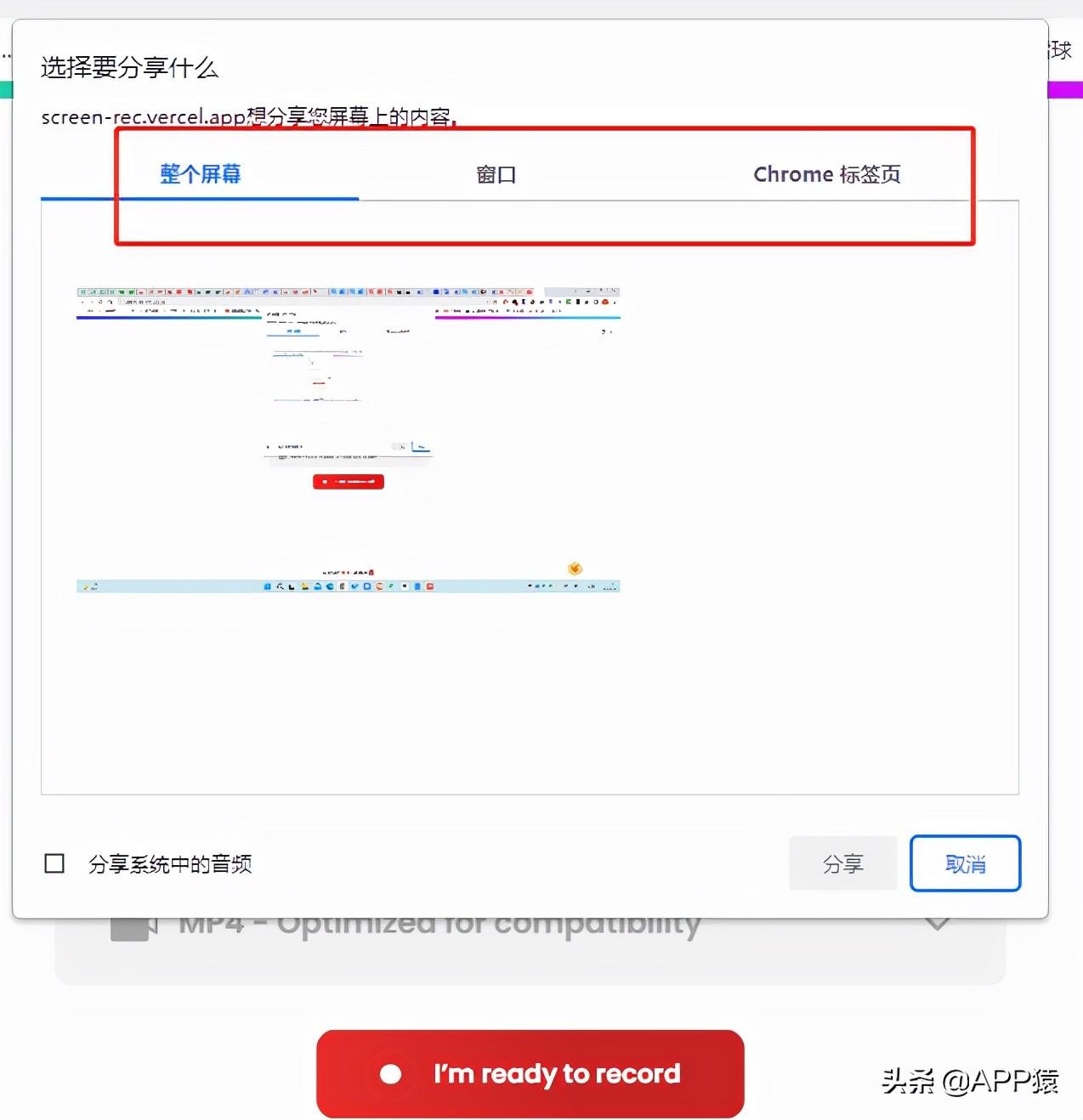This screenshot has width=1083, height=1120.
Task: Cancel the dialog with 取消
Action: click(x=965, y=863)
